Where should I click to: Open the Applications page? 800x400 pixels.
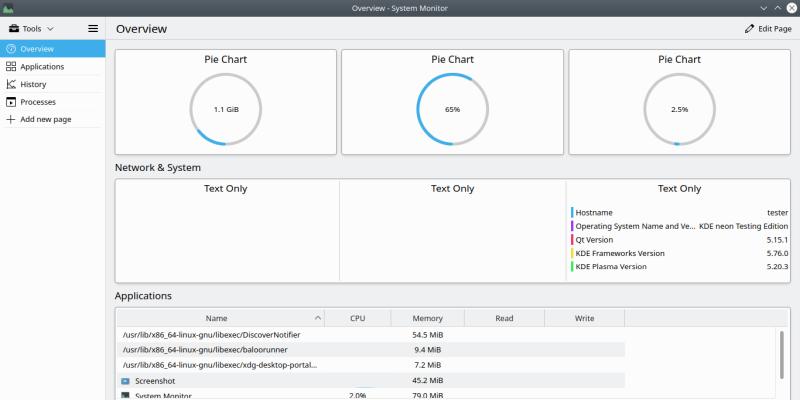pyautogui.click(x=42, y=66)
